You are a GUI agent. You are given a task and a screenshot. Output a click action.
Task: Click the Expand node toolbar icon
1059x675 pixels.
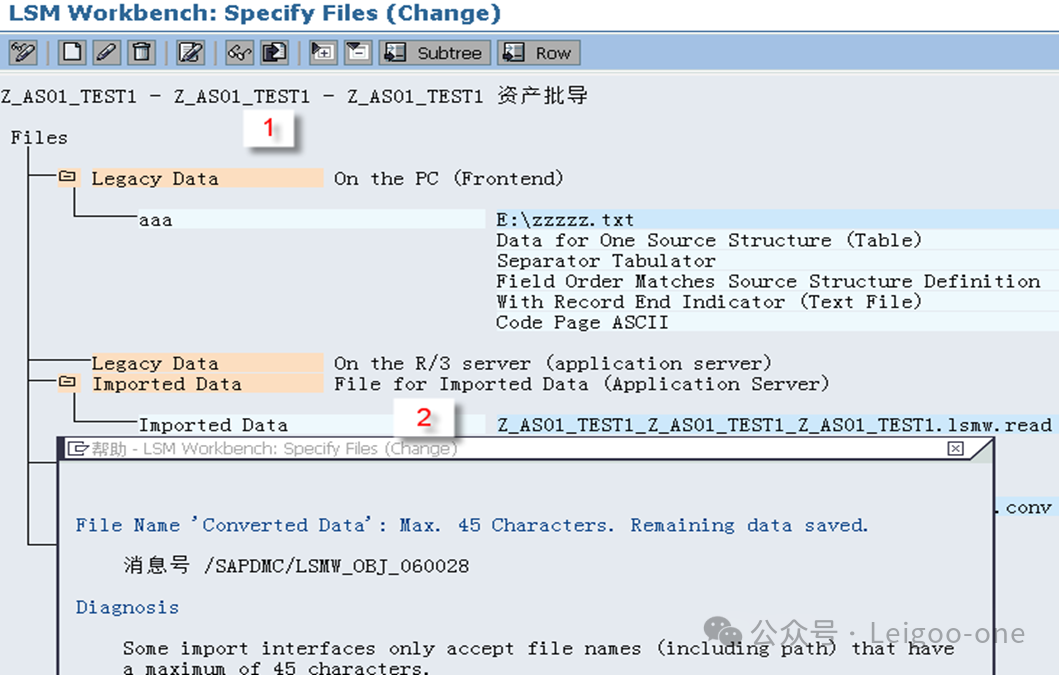[322, 52]
